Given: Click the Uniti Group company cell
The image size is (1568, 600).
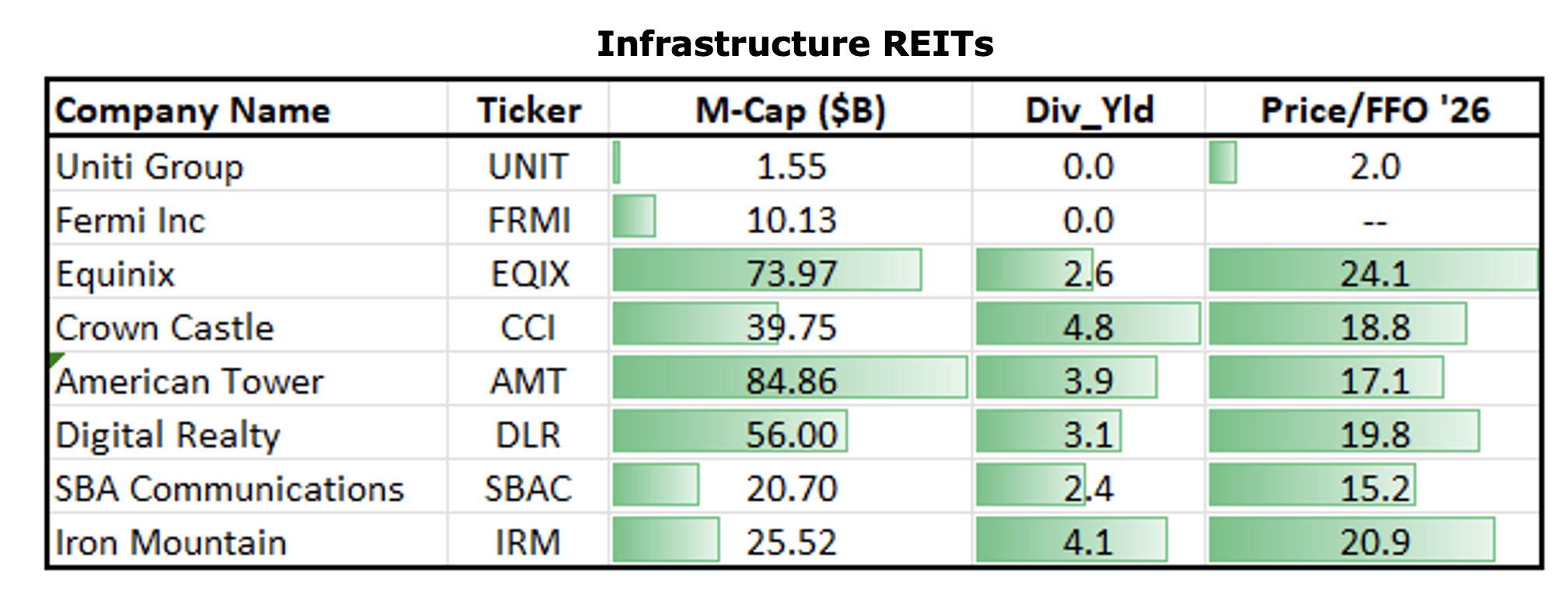Looking at the screenshot, I should [x=149, y=166].
